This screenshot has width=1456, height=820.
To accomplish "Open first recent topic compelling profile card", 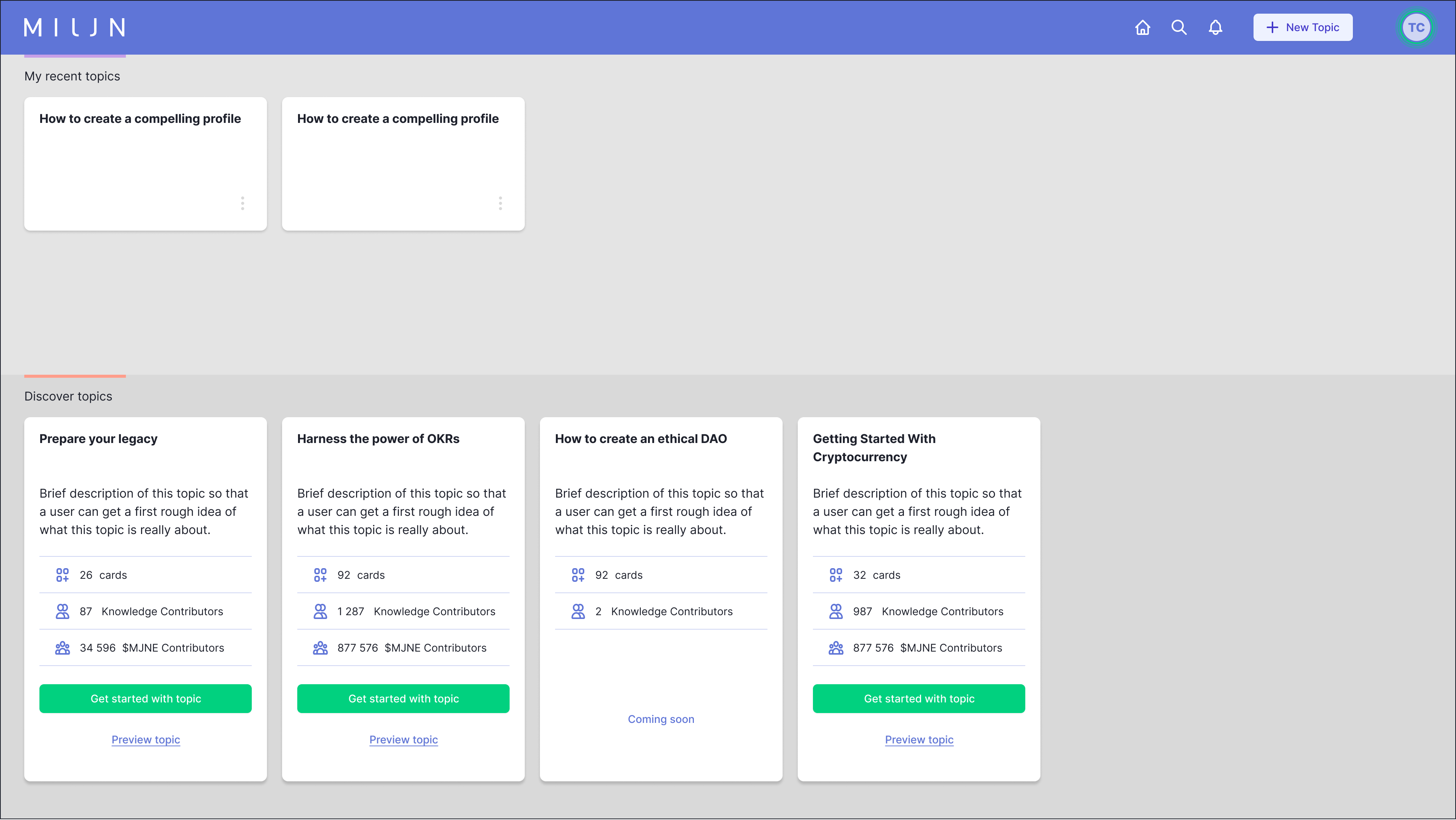I will point(140,119).
